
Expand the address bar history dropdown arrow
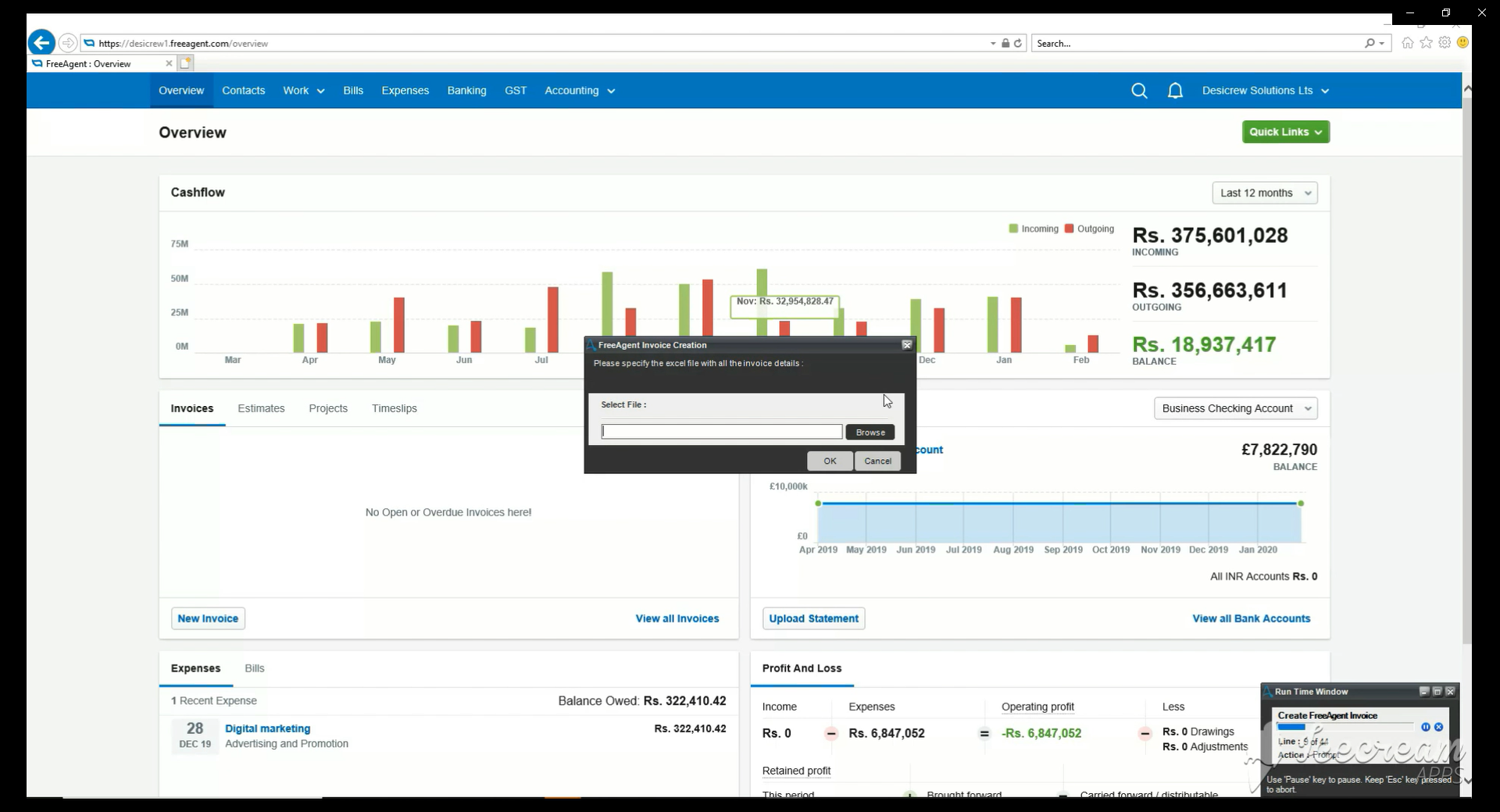(993, 44)
